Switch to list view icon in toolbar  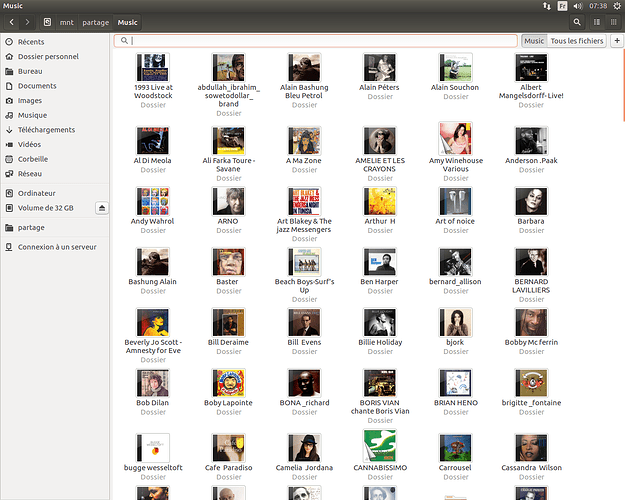click(x=597, y=22)
